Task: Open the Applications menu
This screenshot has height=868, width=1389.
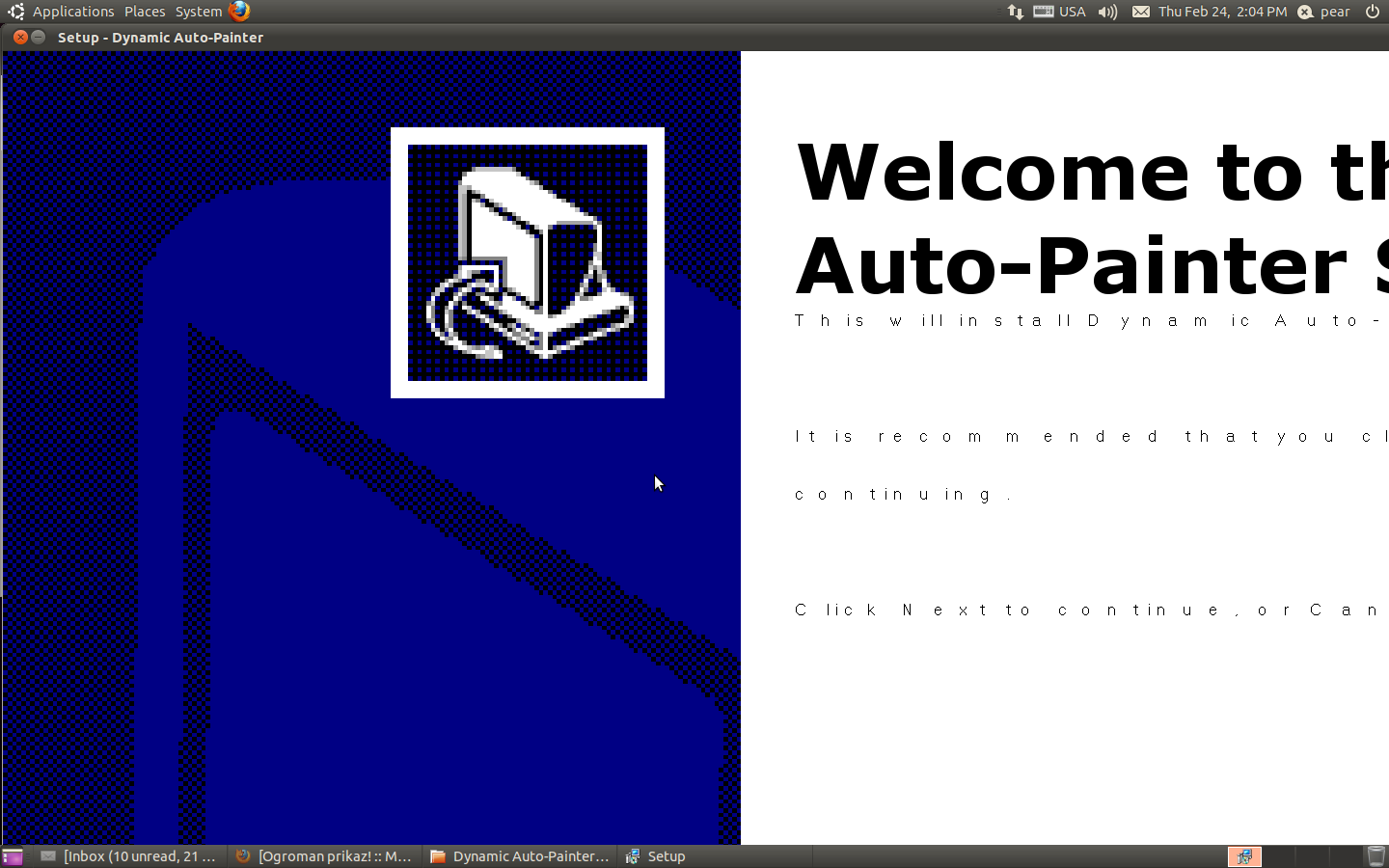Action: click(73, 12)
